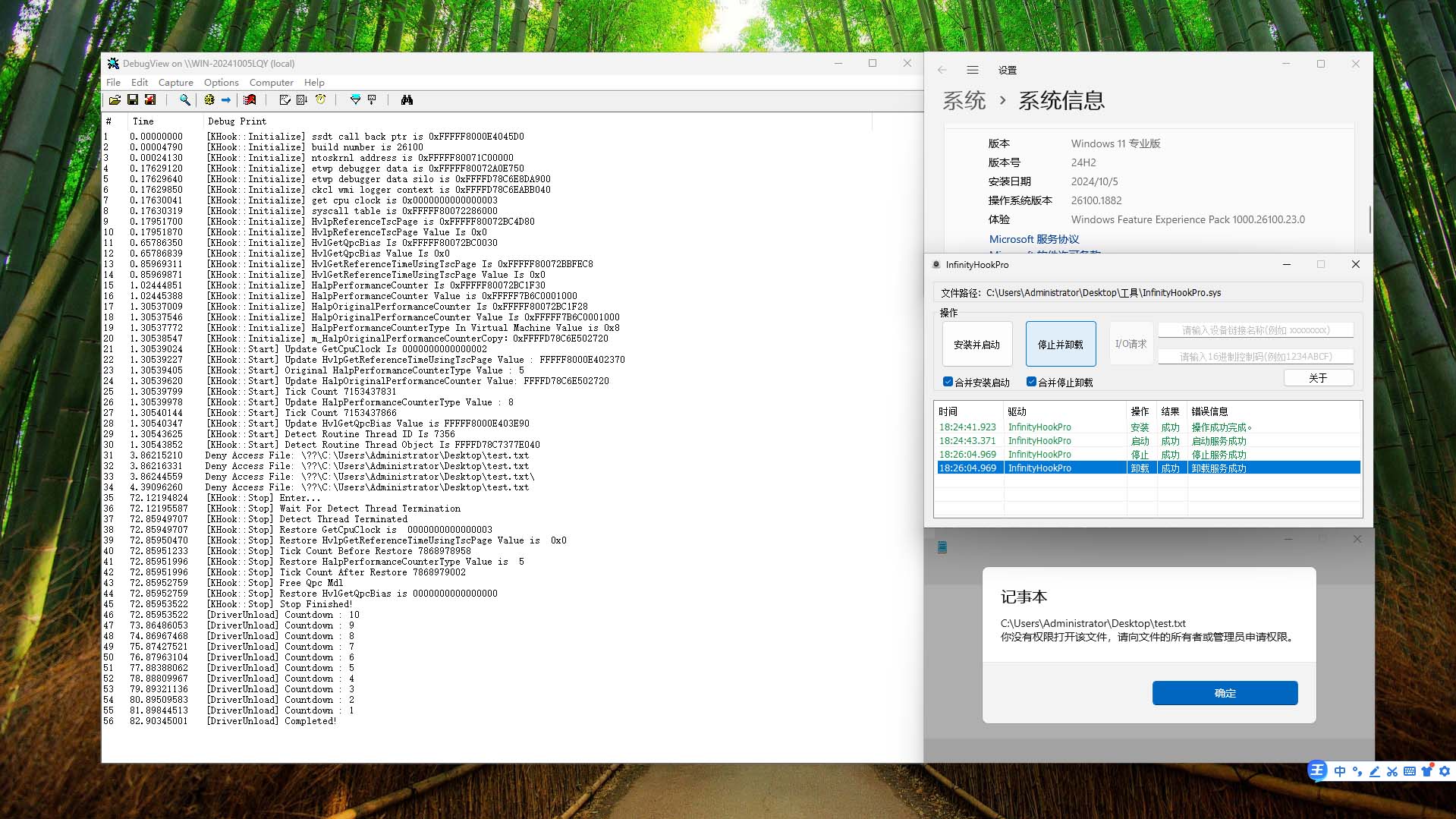Switch Chinese/English mode via the 中 icon
Viewport: 1456px width, 819px height.
tap(1340, 771)
